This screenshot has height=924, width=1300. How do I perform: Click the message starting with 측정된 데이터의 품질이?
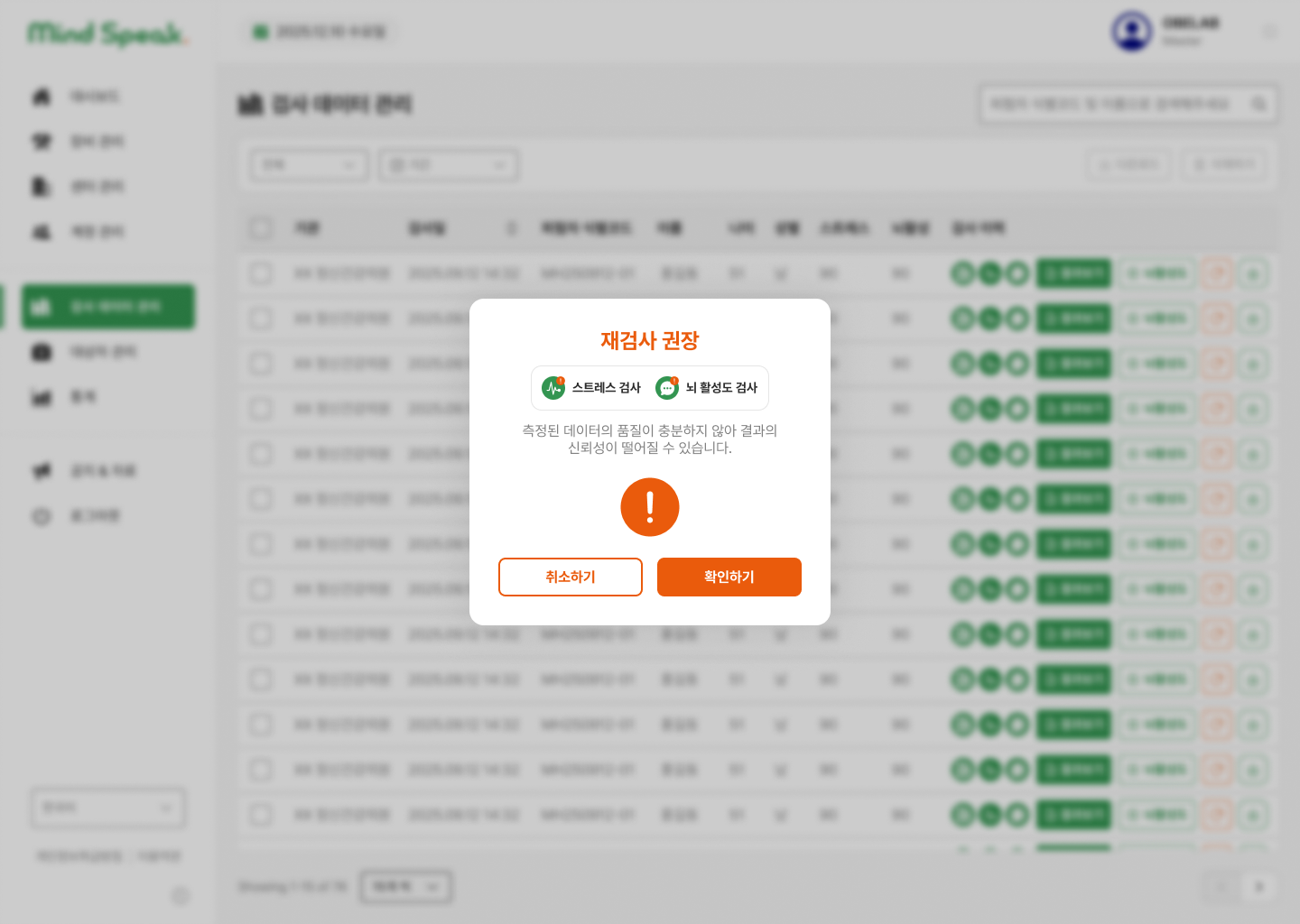coord(650,439)
